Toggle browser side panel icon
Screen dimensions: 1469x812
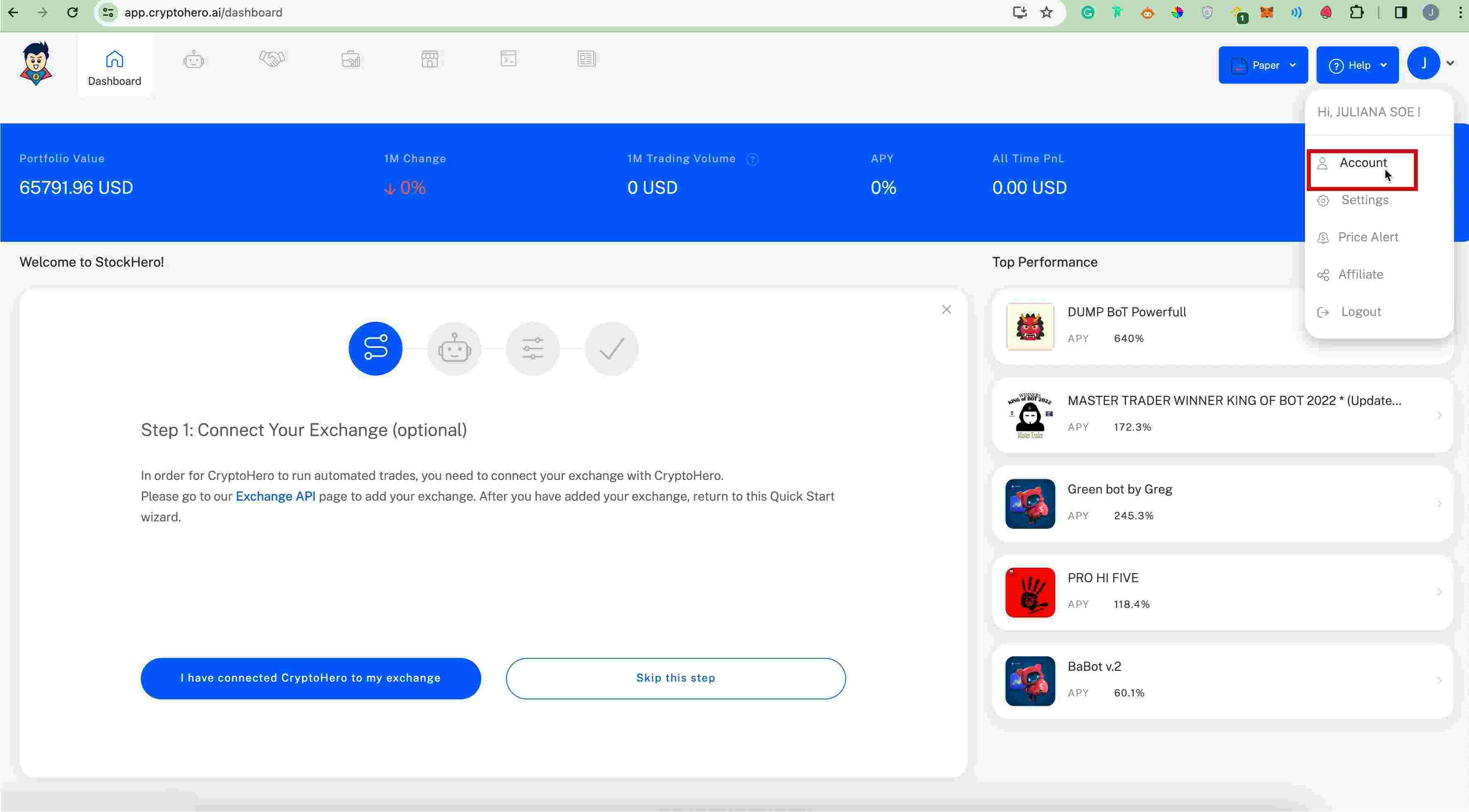click(1401, 12)
